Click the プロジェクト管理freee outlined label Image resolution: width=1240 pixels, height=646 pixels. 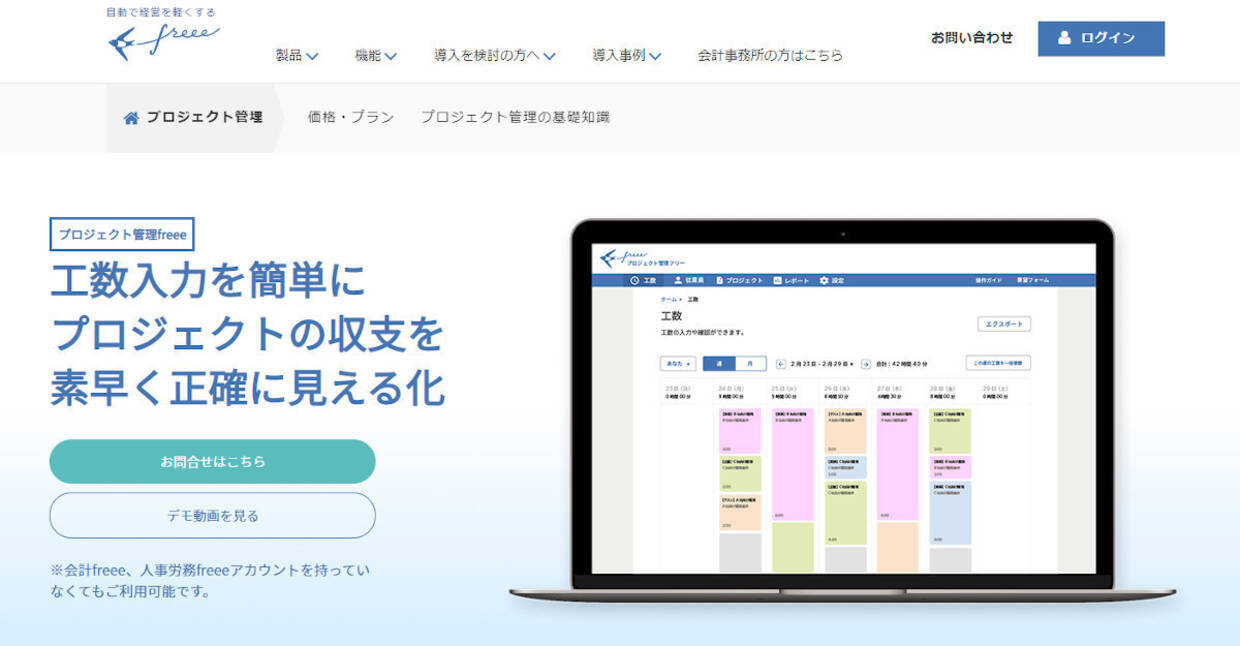(x=122, y=234)
